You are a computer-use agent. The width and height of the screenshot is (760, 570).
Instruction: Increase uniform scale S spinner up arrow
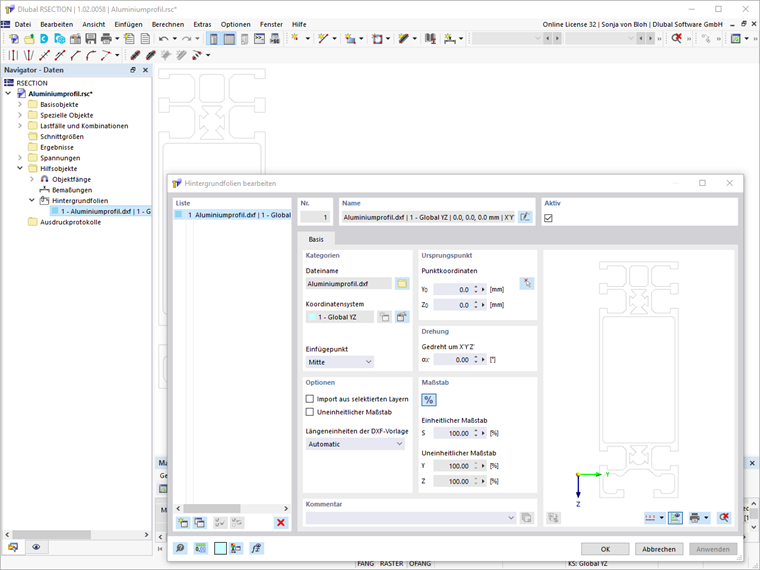tap(476, 431)
